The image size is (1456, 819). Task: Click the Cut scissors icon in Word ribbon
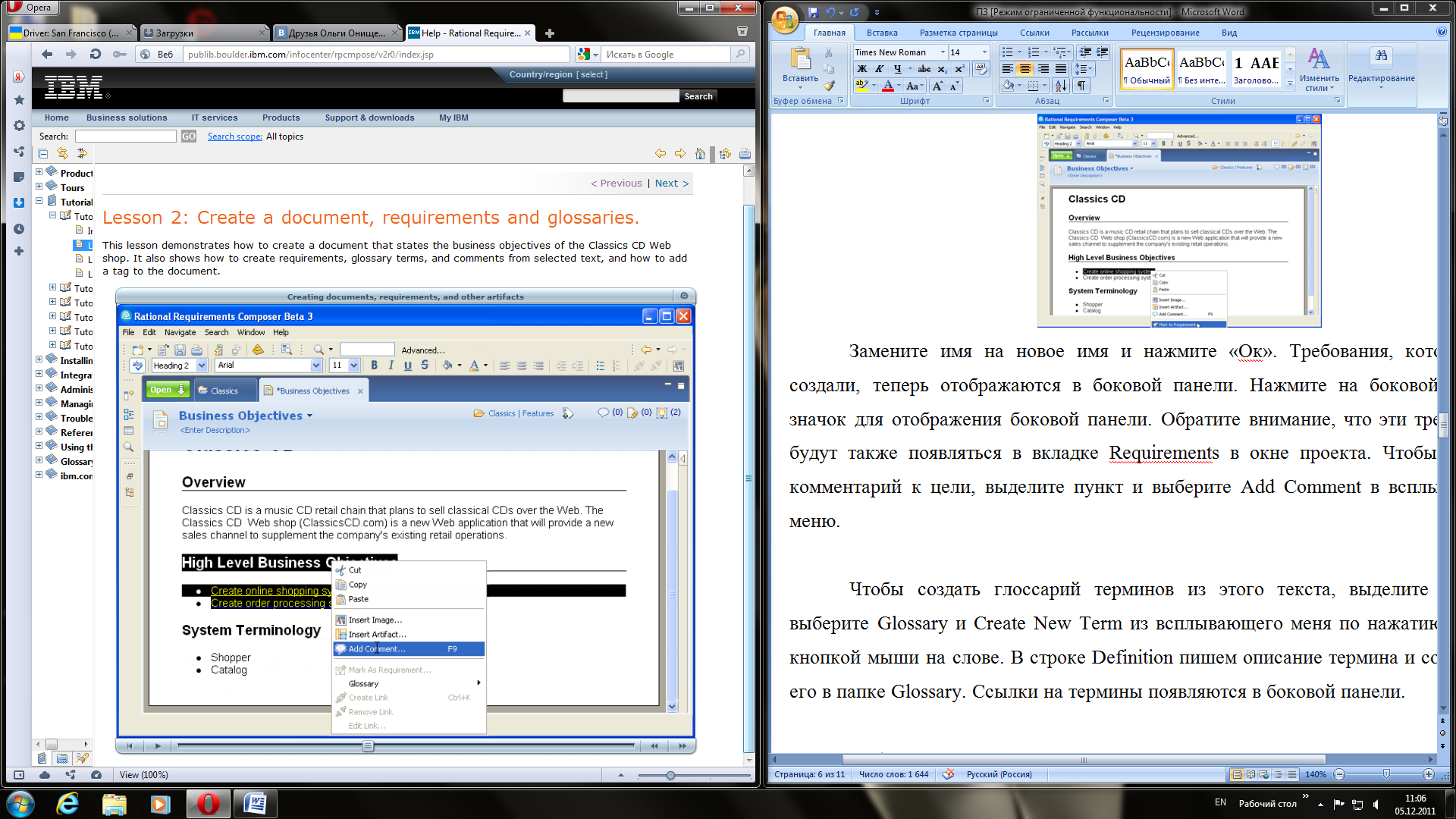tap(829, 52)
